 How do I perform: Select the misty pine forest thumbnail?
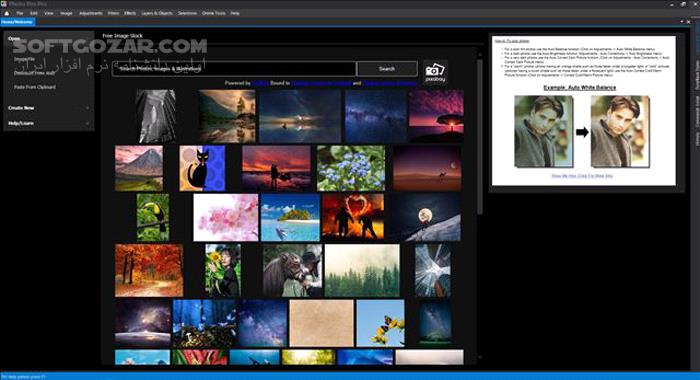point(362,271)
